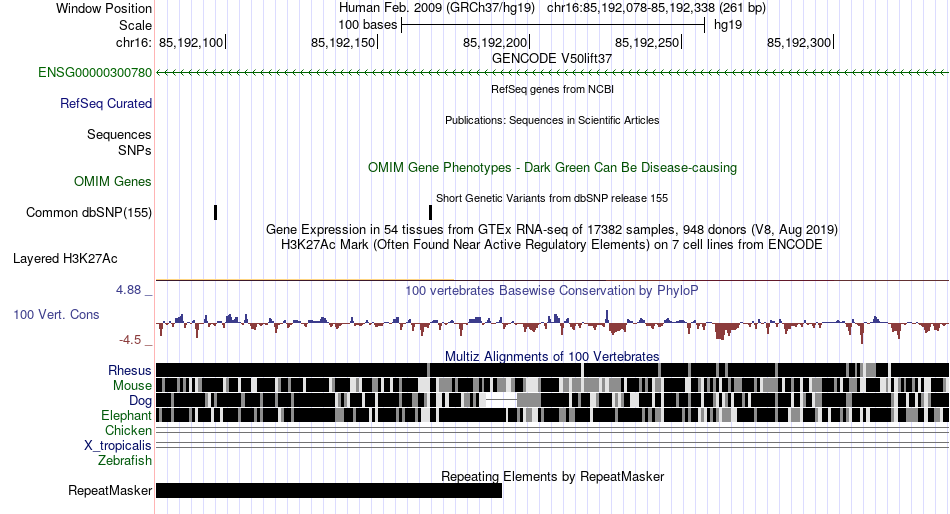The width and height of the screenshot is (950, 514).
Task: Click the H3K27Ac Mark ENCODE track title
Action: tap(552, 245)
